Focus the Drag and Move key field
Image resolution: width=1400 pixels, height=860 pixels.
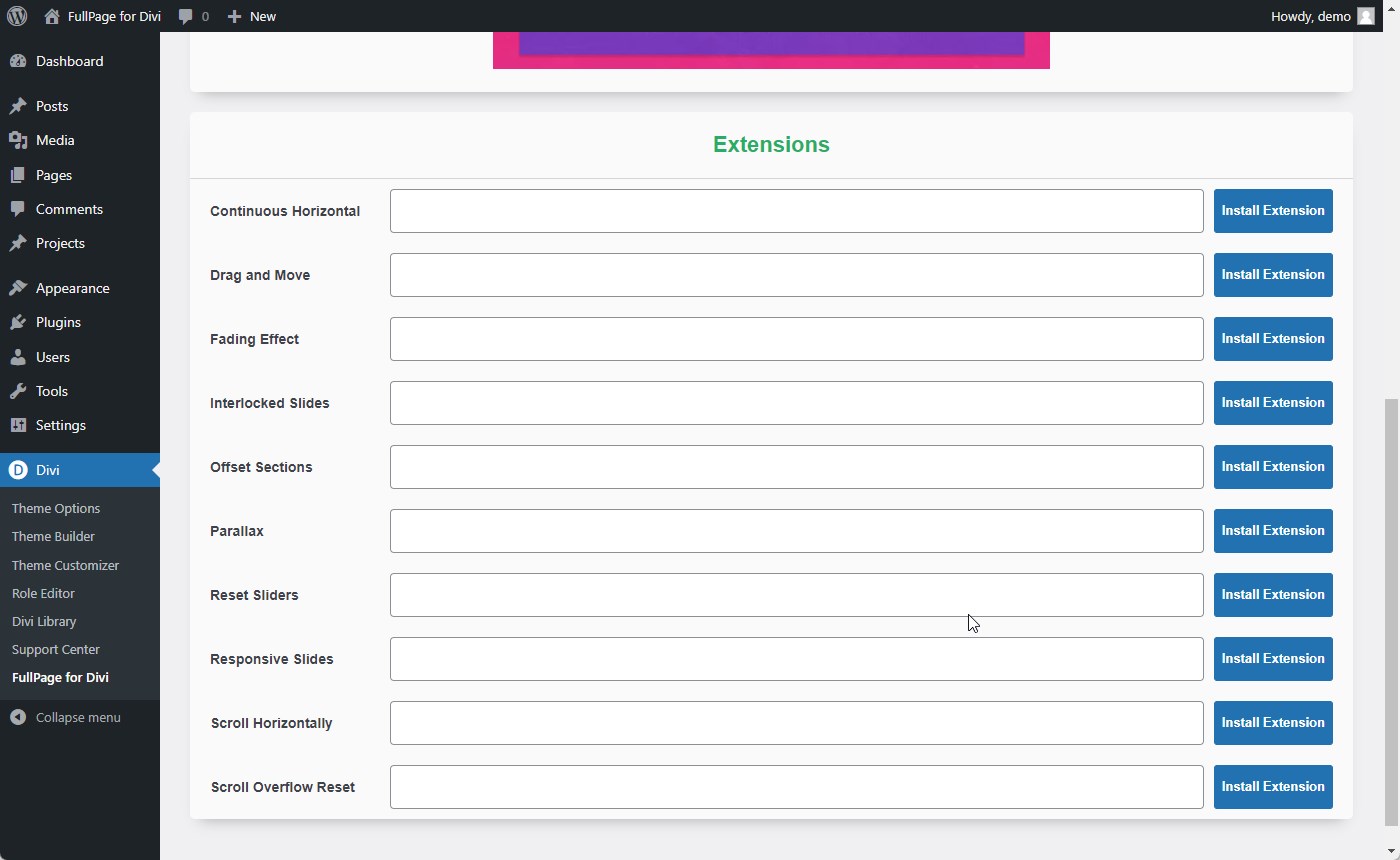(x=797, y=275)
